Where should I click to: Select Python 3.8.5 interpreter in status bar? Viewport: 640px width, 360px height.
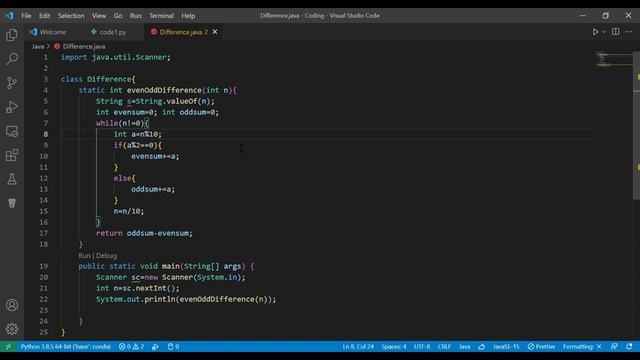click(x=66, y=347)
